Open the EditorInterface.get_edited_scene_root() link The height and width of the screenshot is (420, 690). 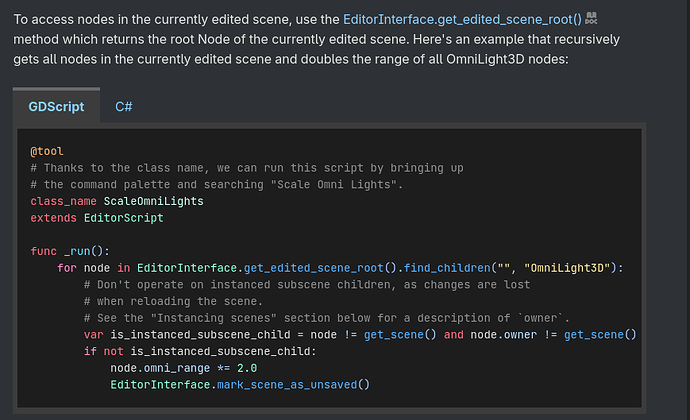click(462, 19)
